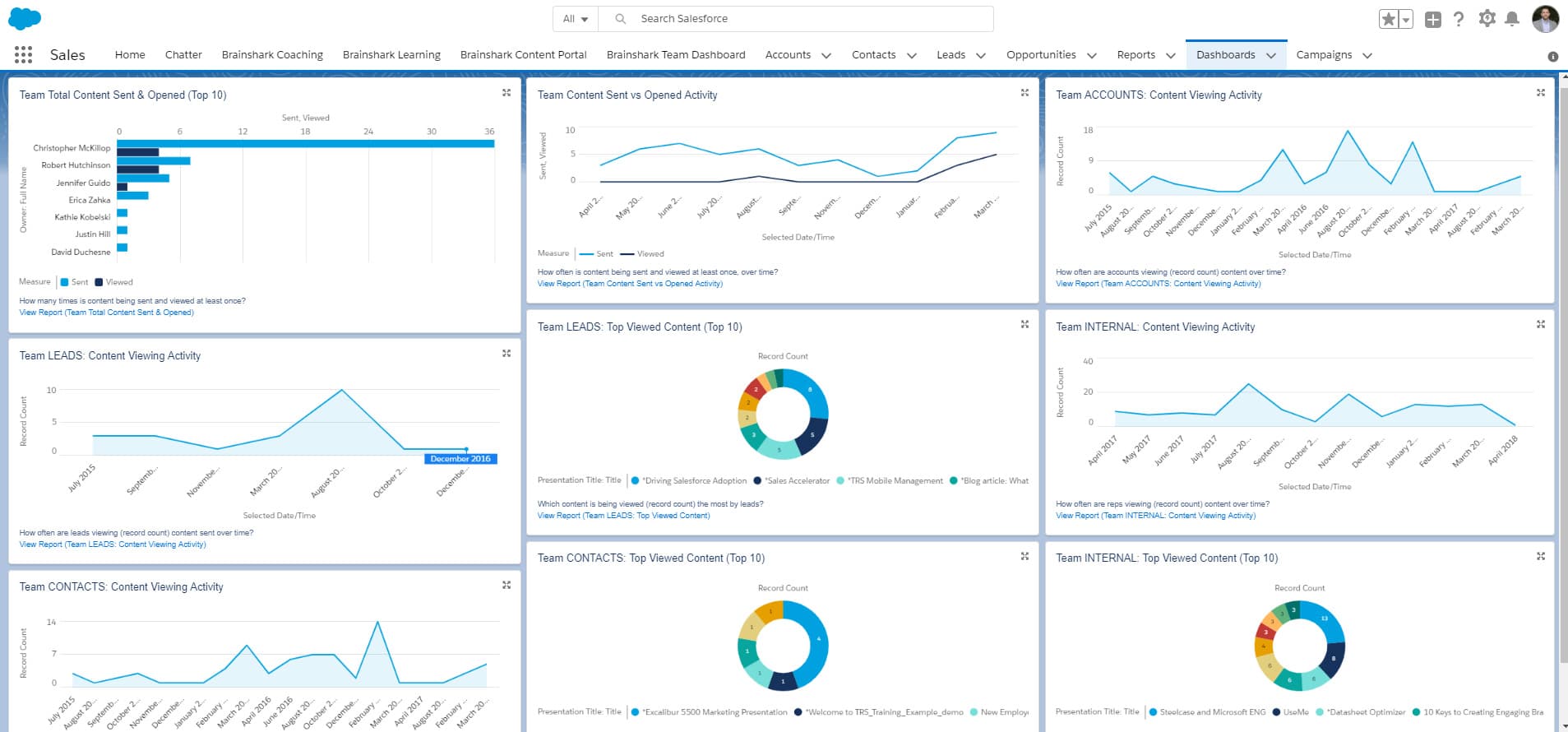Click the Team LEADS Top Viewed Content title
Image resolution: width=1568 pixels, height=732 pixels.
[640, 327]
